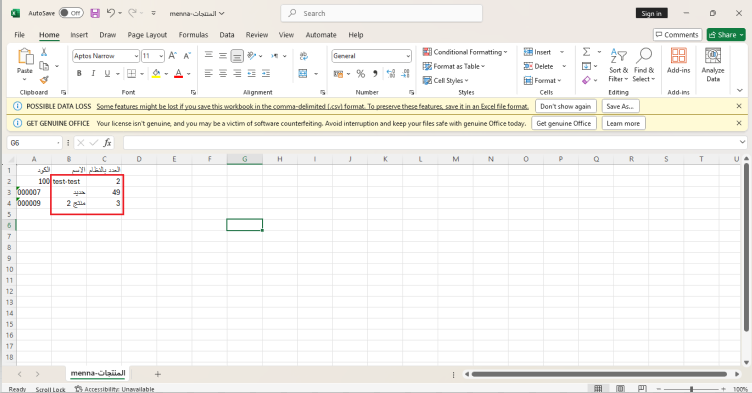Switch to the Formulas tab
The image size is (752, 393).
[193, 35]
